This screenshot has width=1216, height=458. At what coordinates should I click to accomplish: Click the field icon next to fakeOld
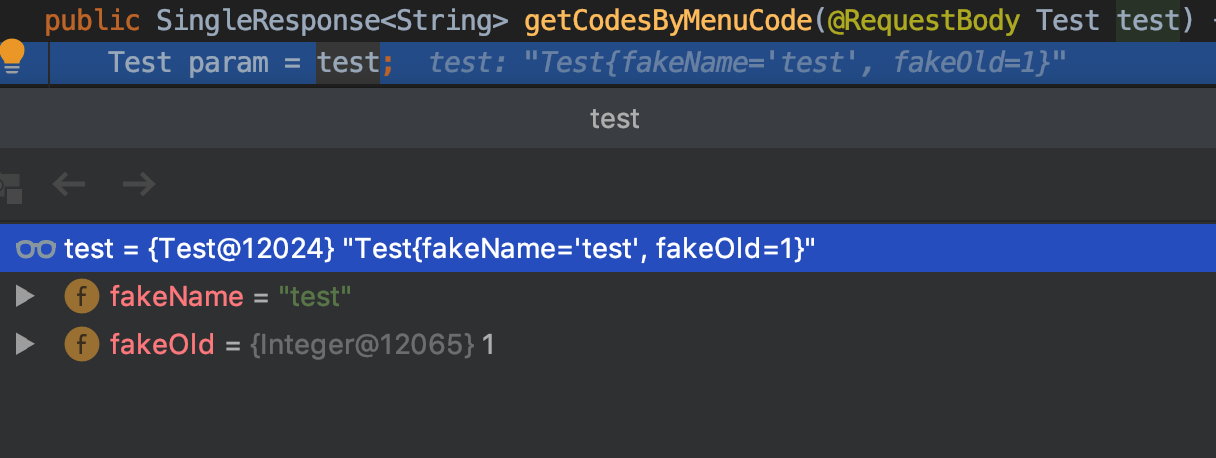tap(81, 345)
